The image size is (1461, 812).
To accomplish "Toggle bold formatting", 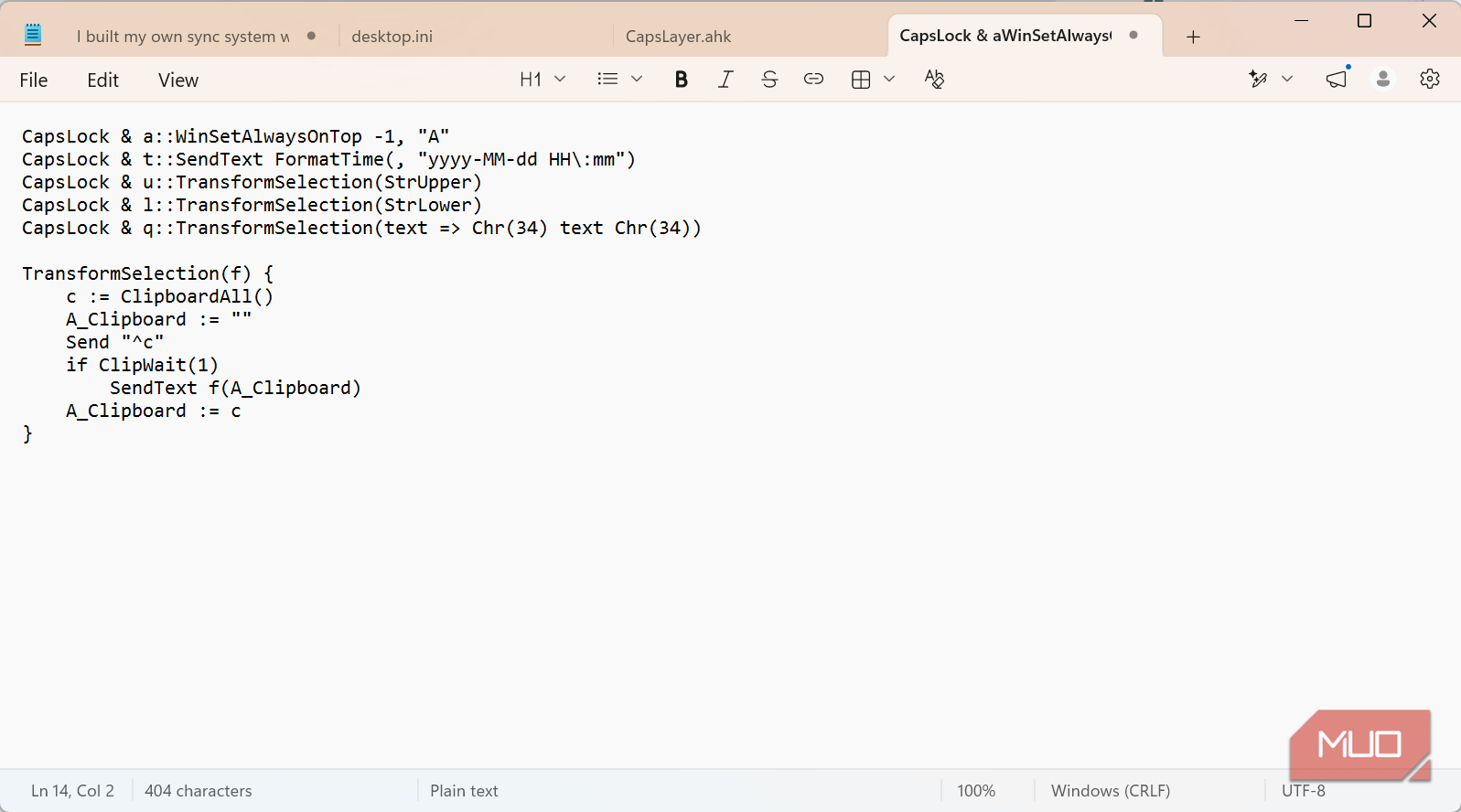I will click(681, 80).
